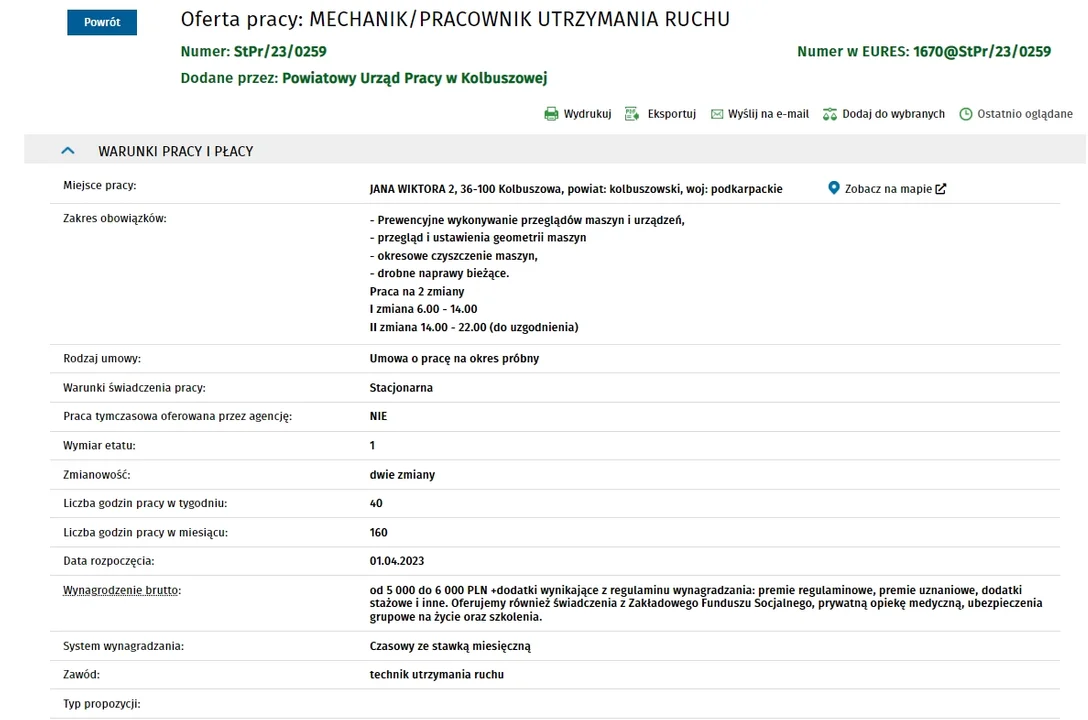This screenshot has width=1088, height=720.
Task: Click the value Stacjonarna
Action: coord(401,388)
